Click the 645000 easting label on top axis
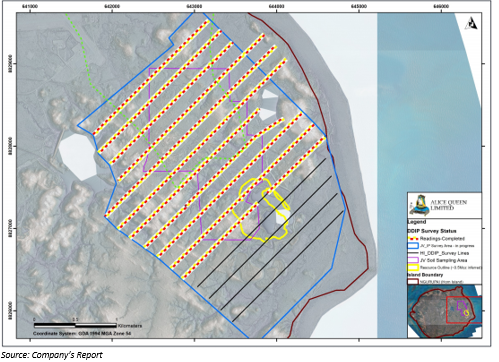This screenshot has height=362, width=499. (x=359, y=6)
